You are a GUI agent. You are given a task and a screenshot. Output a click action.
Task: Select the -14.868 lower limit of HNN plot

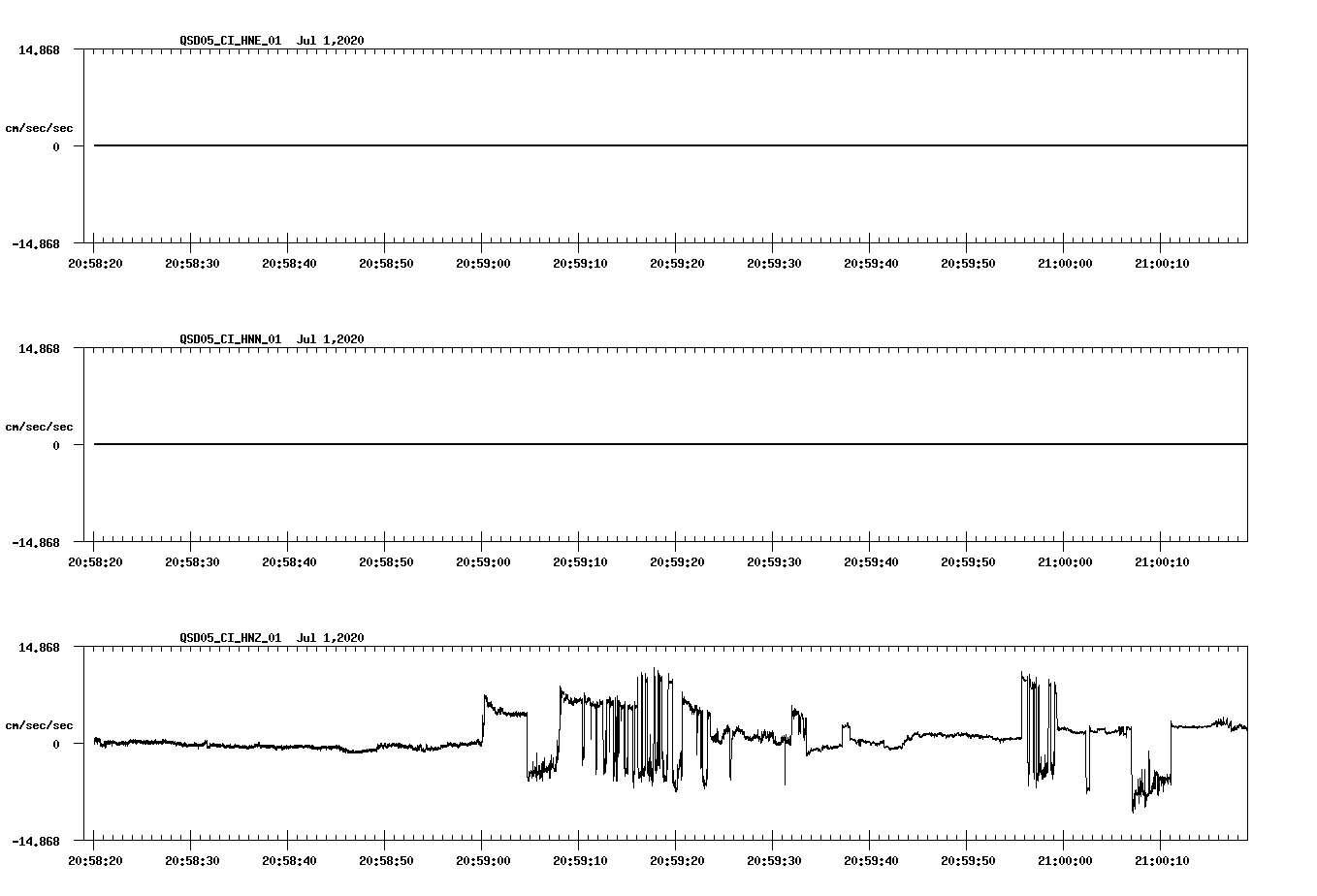(36, 542)
